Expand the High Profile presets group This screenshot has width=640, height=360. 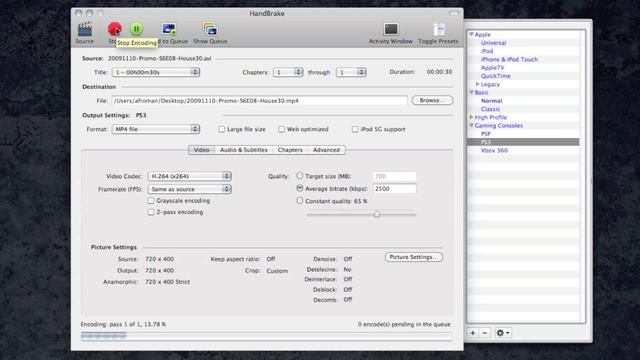(x=471, y=117)
